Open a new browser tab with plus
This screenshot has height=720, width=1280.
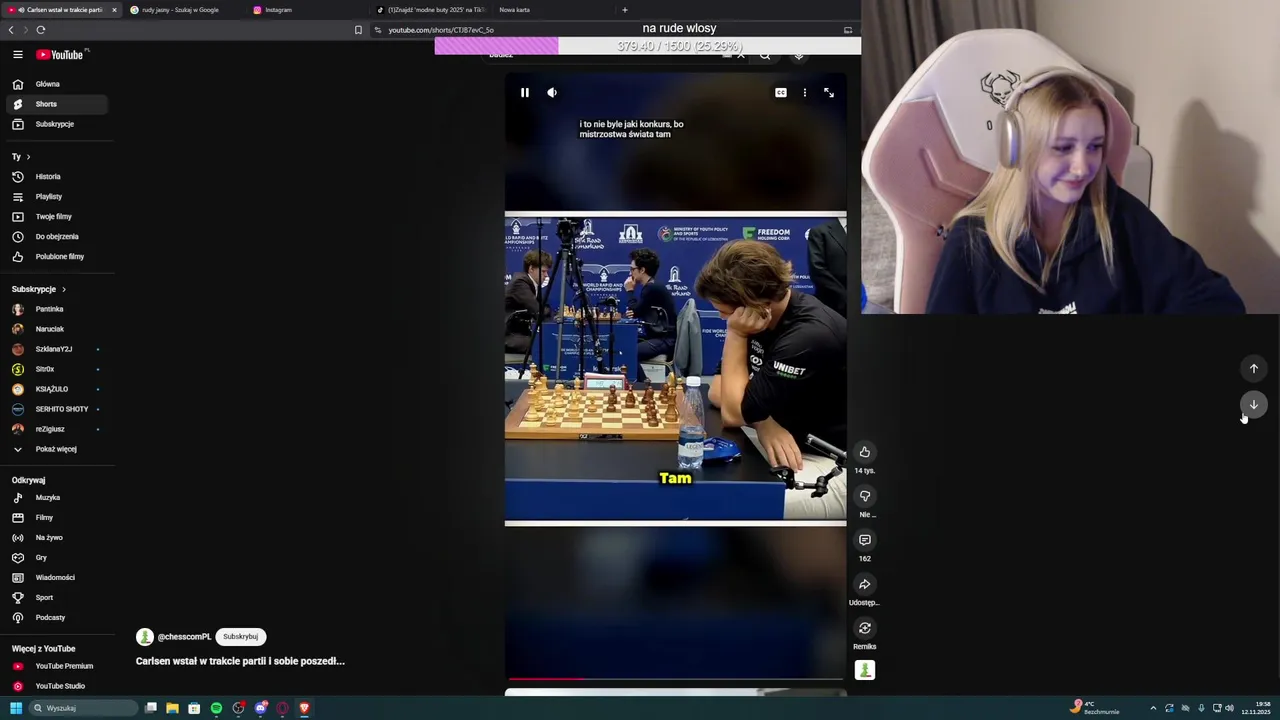pos(625,10)
